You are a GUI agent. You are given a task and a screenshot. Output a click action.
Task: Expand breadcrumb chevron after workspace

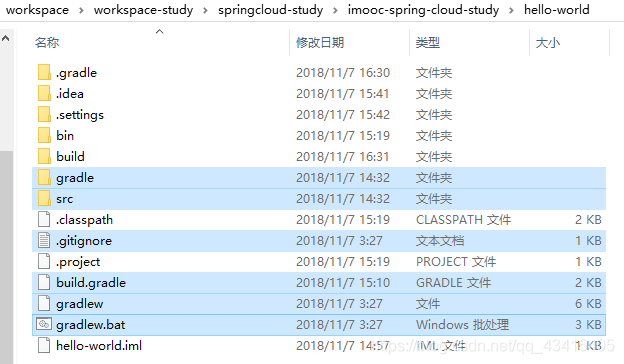[81, 10]
